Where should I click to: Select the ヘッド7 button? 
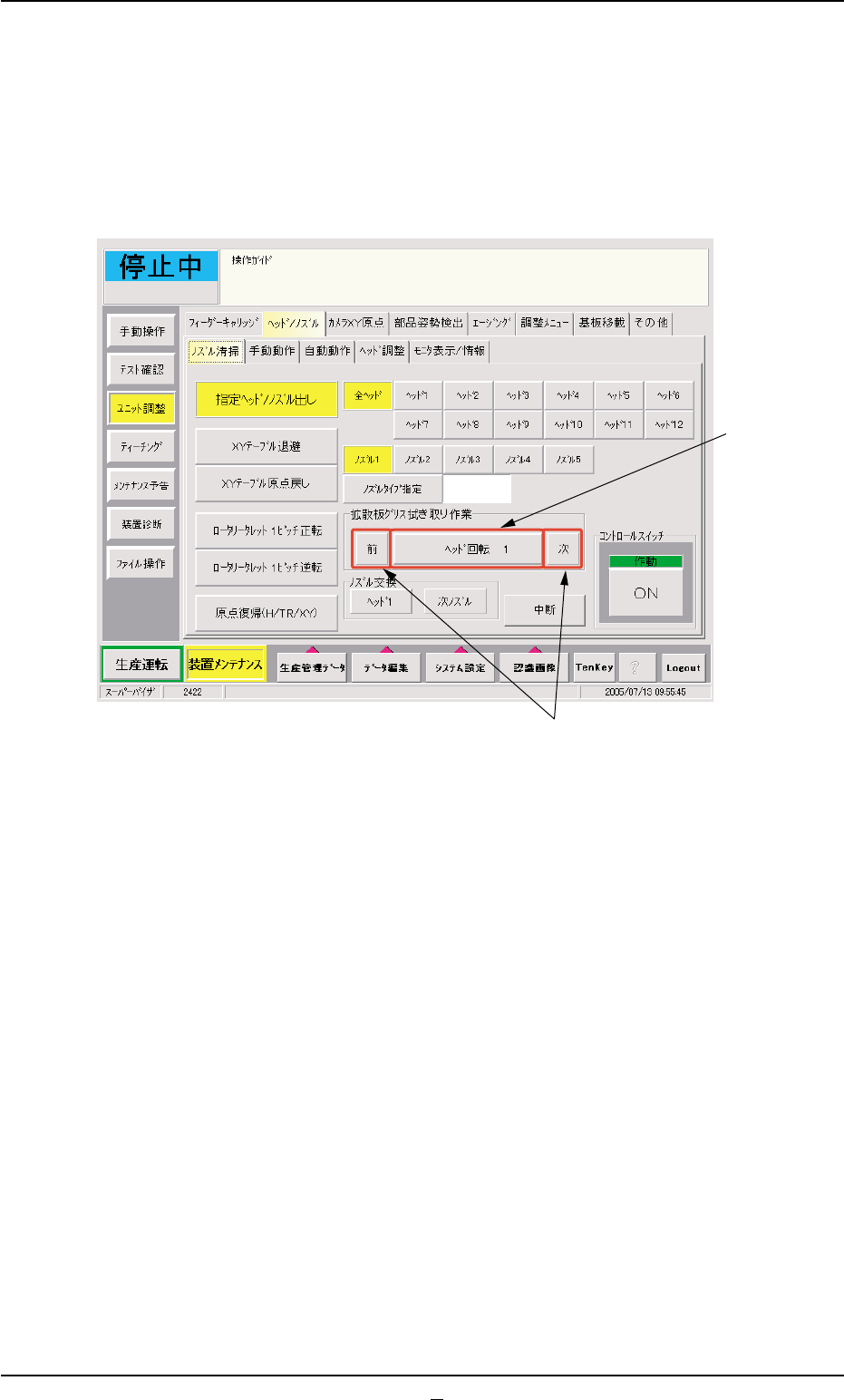[418, 424]
